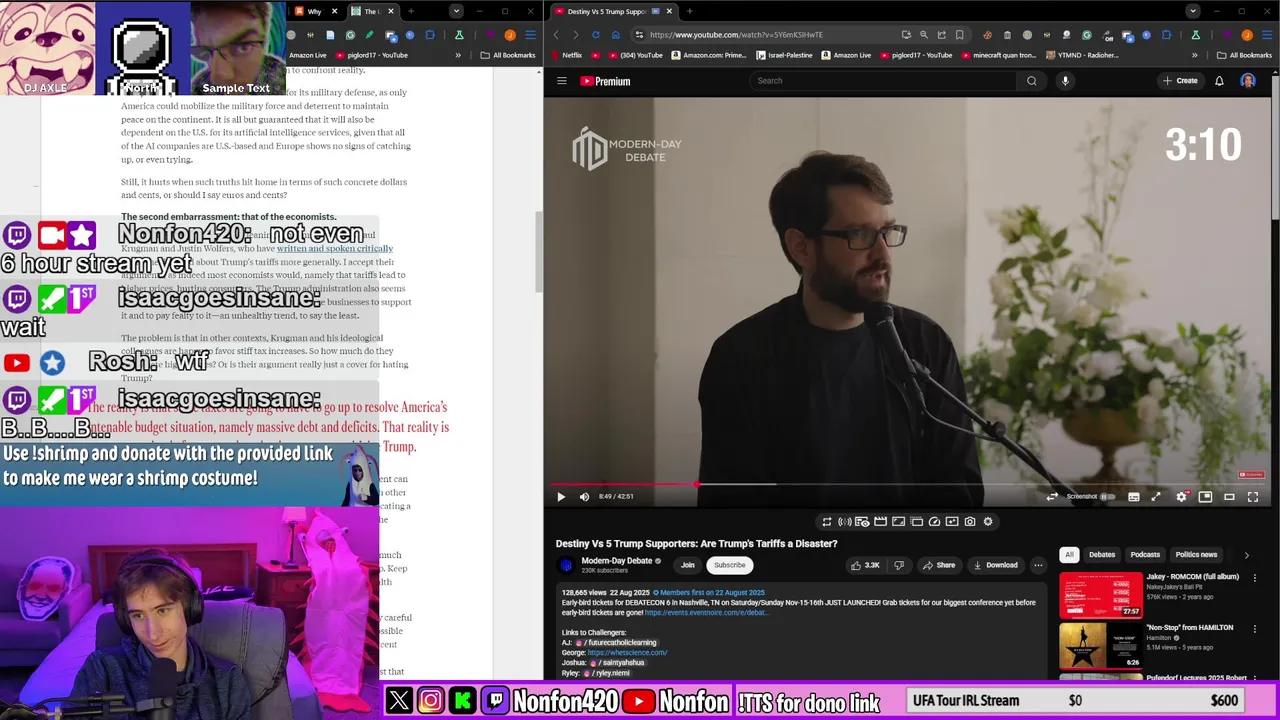
Task: Show hidden bookmarks chevron in YouTube window
Action: (x=1195, y=55)
